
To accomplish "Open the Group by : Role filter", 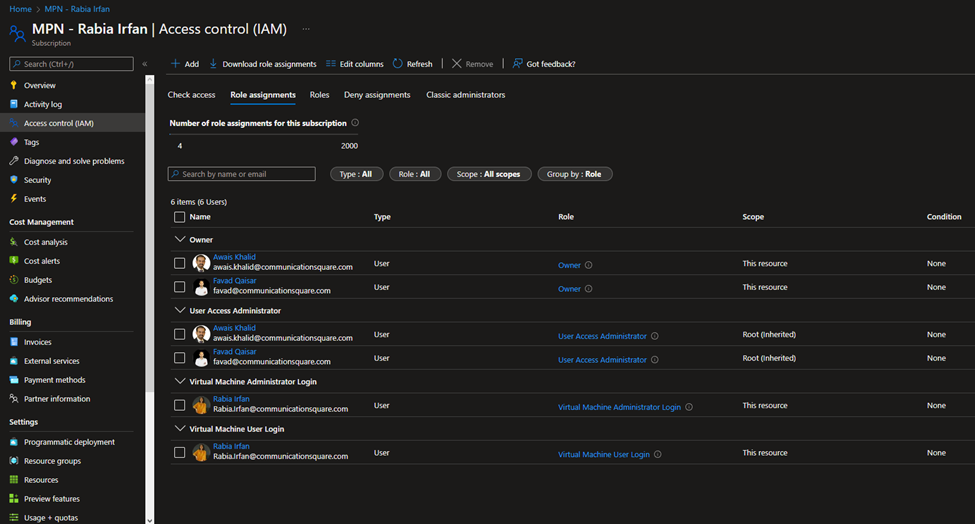I will (575, 174).
